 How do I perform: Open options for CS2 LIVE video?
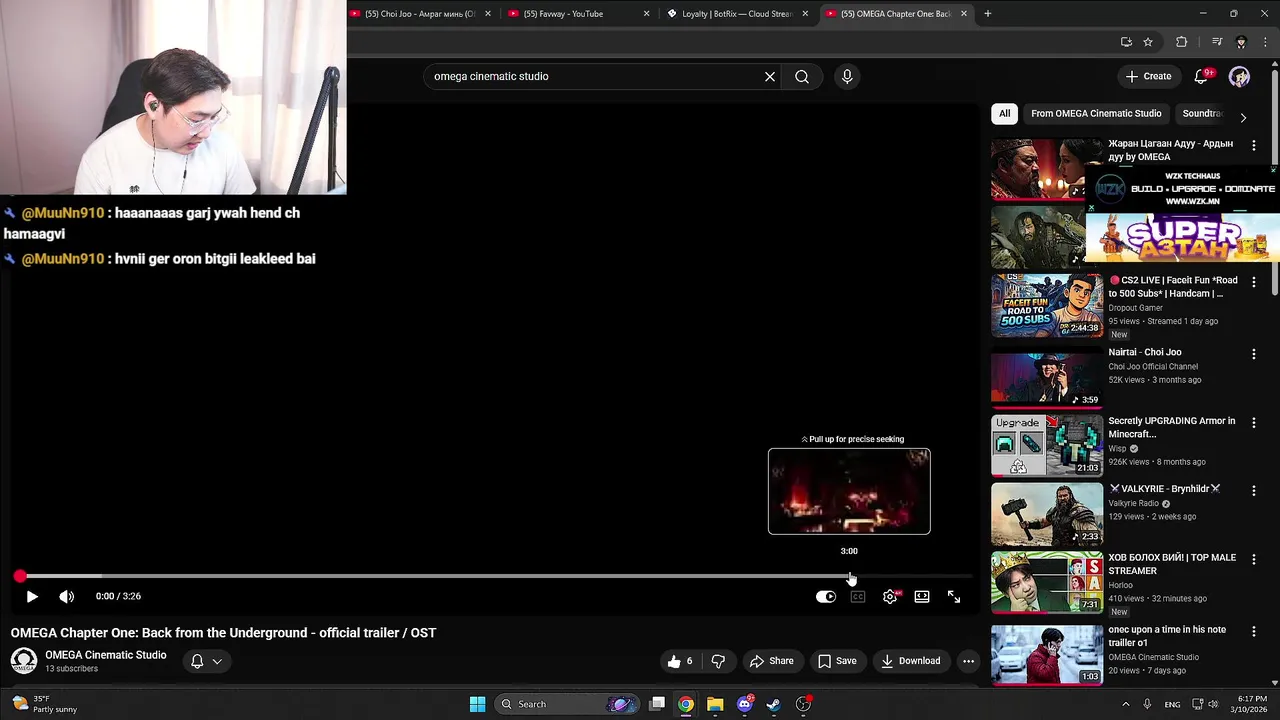click(x=1254, y=282)
